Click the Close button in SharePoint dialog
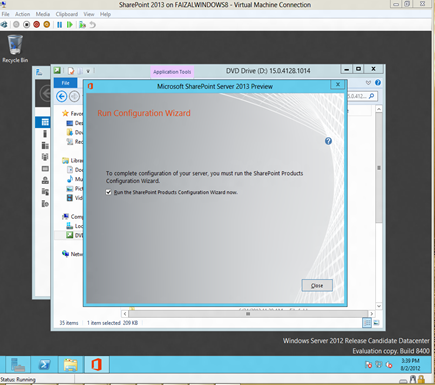 pos(317,285)
